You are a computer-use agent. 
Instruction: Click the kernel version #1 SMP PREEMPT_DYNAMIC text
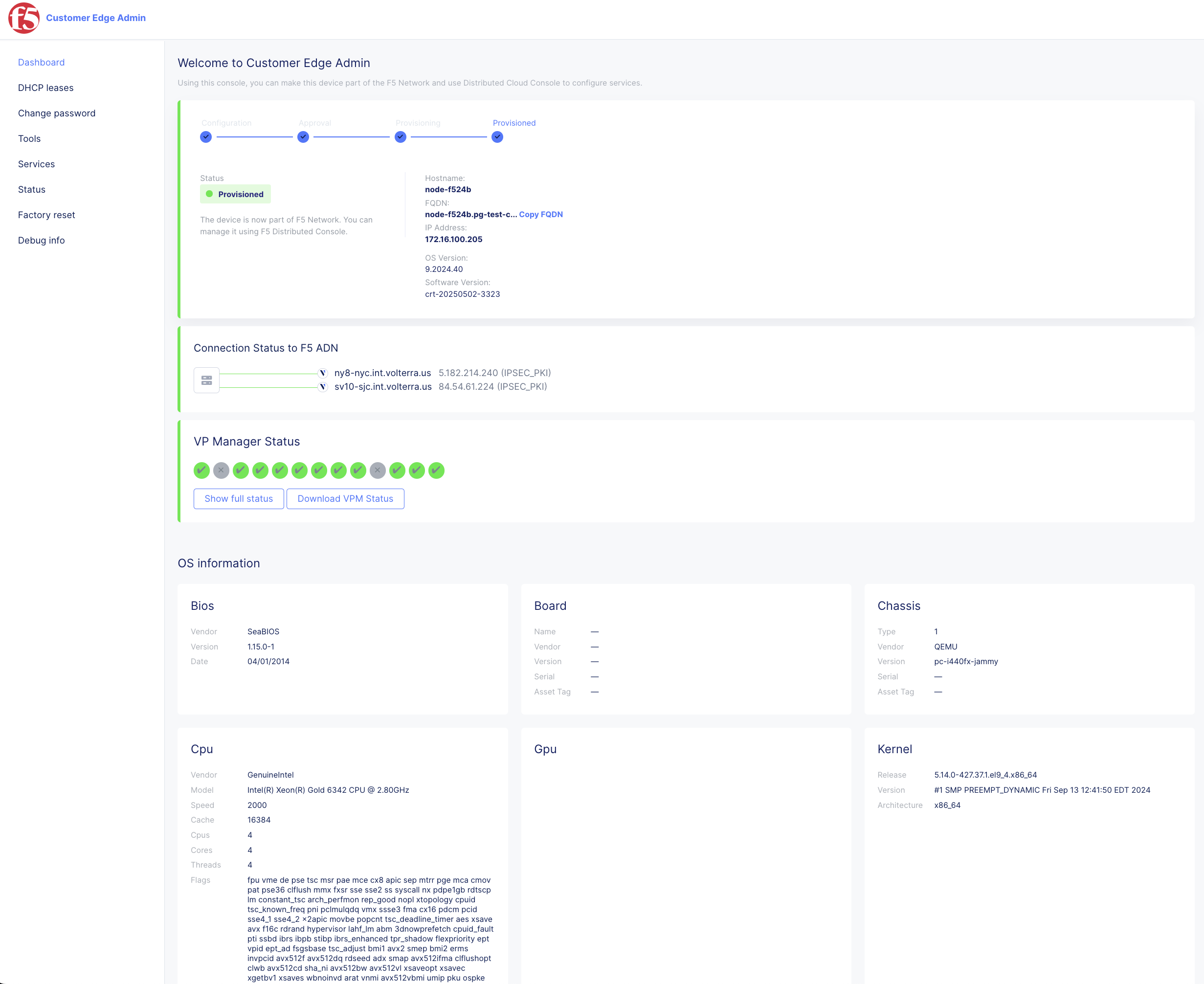(1042, 791)
